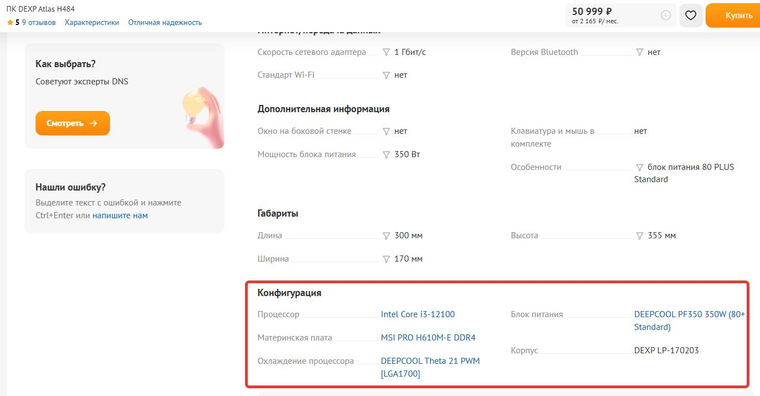Add product to favorites with heart icon
The image size is (760, 396).
(691, 16)
